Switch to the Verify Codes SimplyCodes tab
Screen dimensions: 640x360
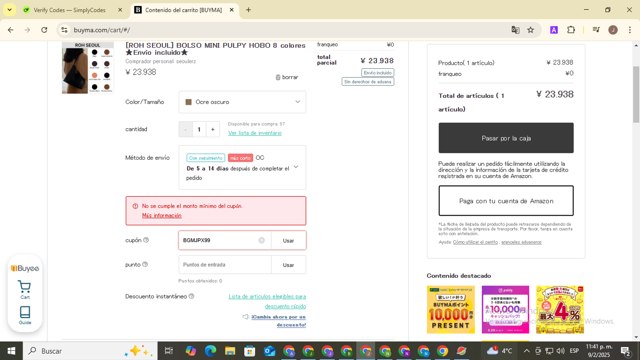coord(69,10)
